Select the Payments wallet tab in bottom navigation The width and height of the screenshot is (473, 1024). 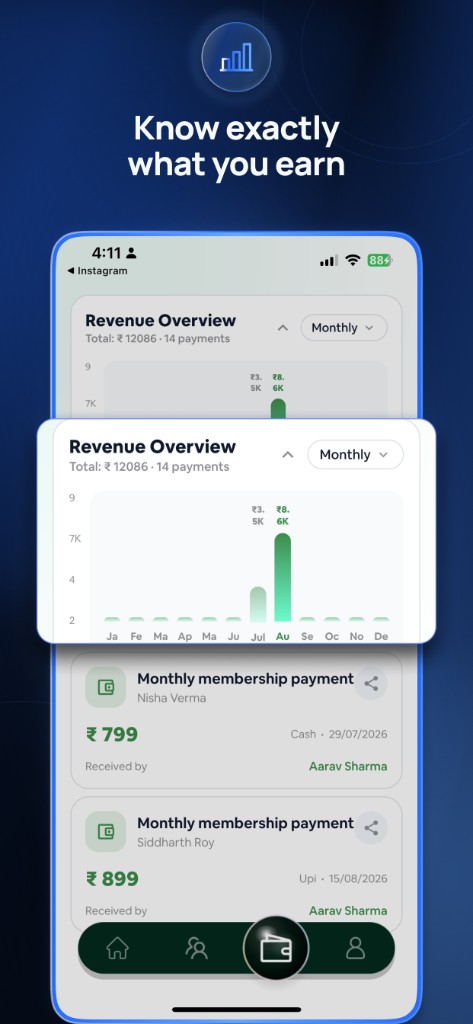click(276, 948)
